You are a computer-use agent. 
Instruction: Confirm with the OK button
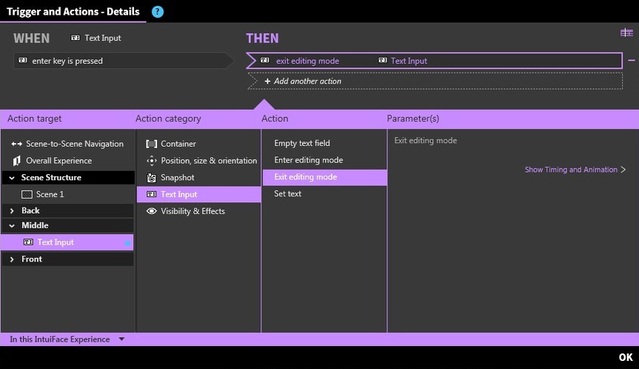(x=626, y=358)
